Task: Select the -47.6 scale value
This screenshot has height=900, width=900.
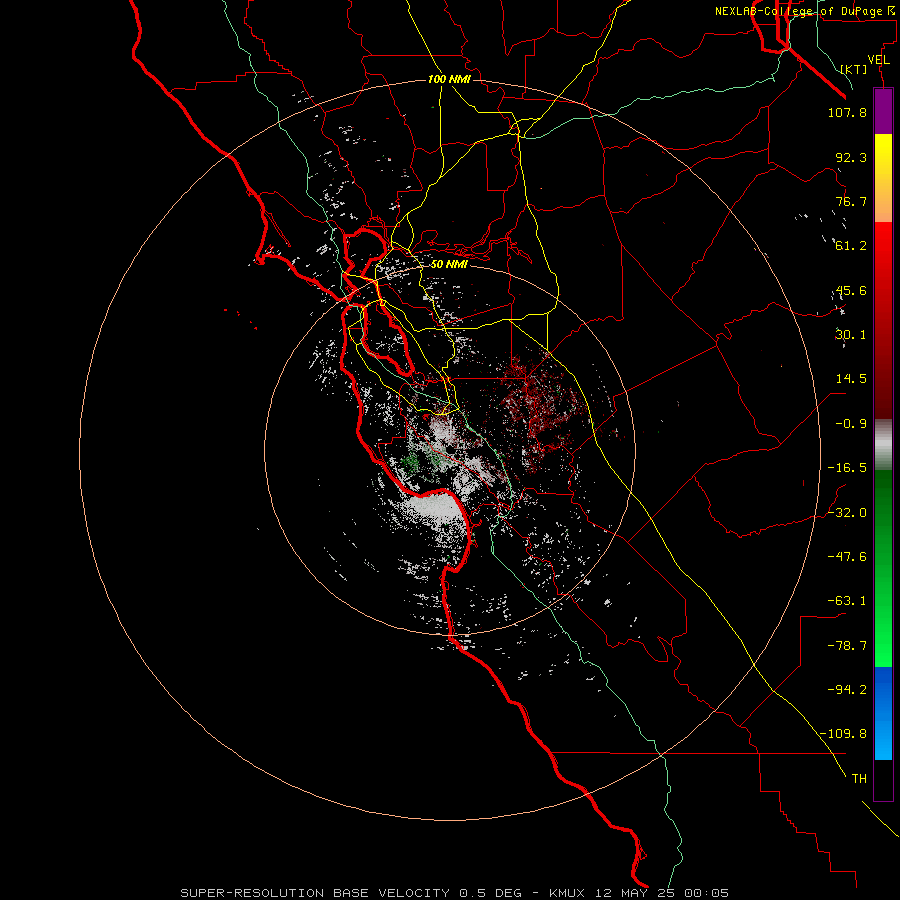Action: tap(847, 557)
